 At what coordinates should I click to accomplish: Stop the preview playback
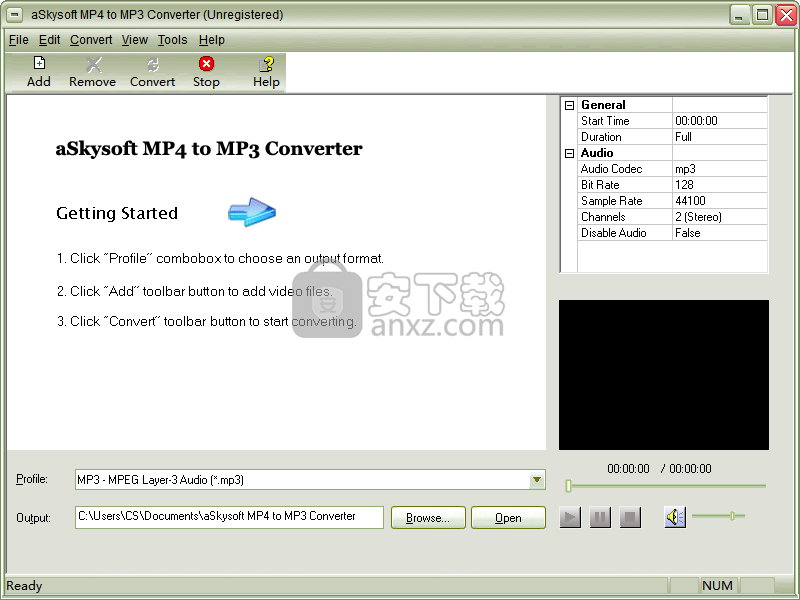point(630,517)
